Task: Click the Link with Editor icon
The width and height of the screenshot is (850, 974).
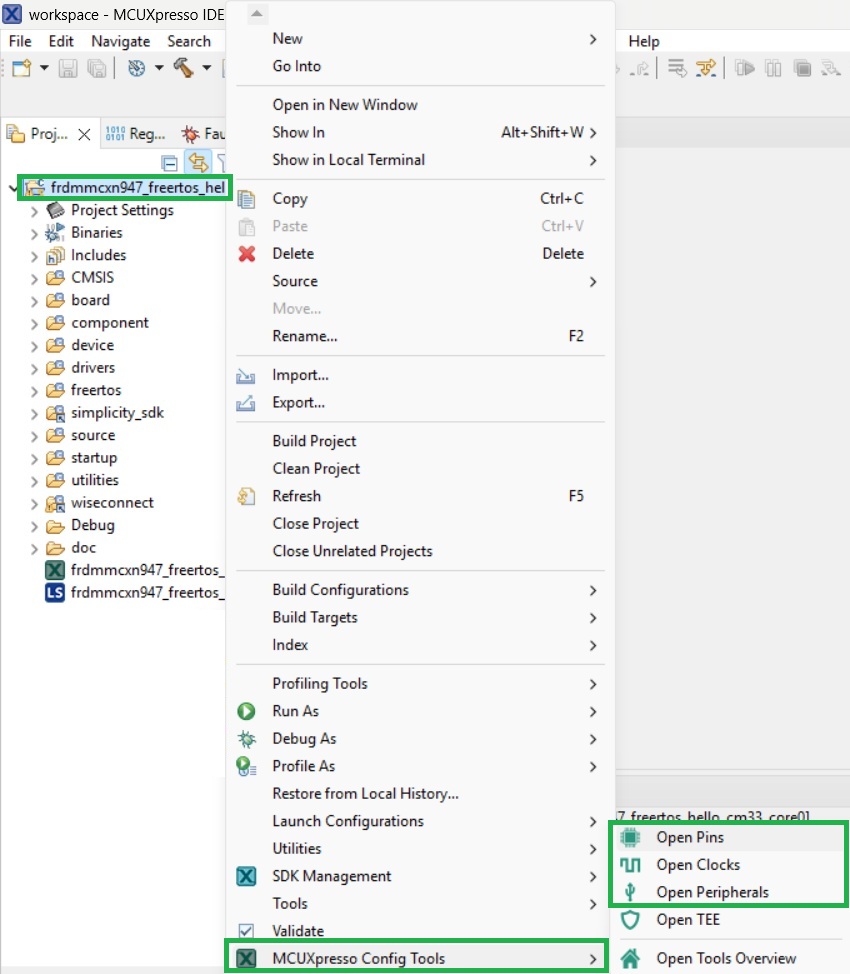Action: (x=198, y=162)
